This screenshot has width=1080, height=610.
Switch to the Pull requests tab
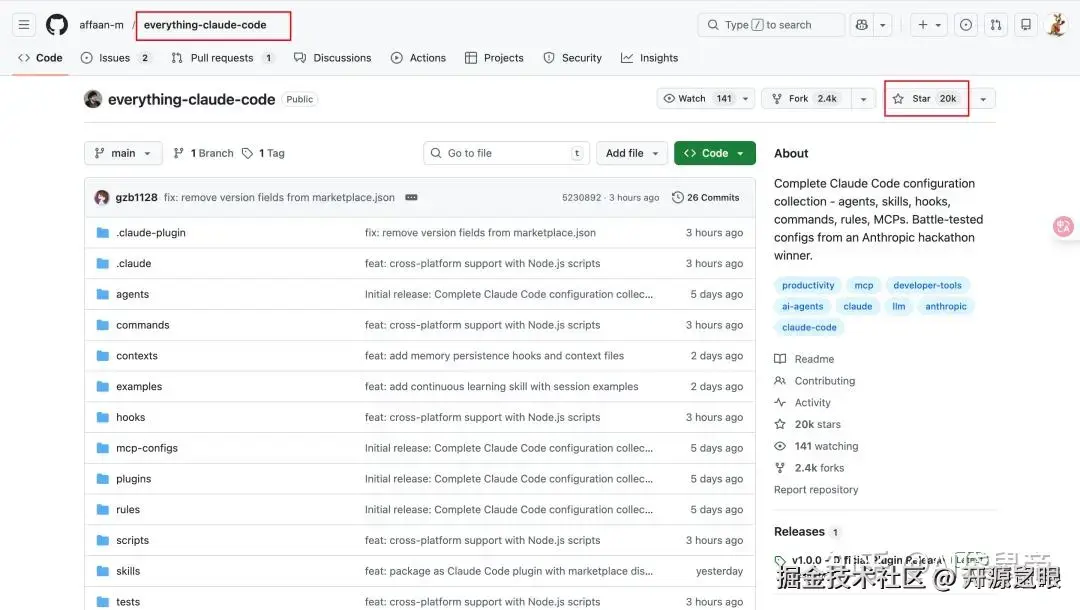[222, 58]
